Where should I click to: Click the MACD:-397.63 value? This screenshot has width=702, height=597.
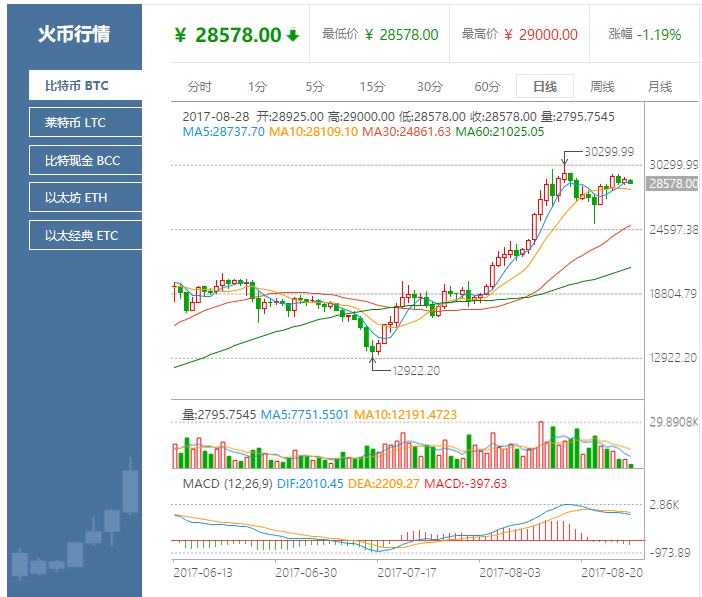[x=466, y=484]
